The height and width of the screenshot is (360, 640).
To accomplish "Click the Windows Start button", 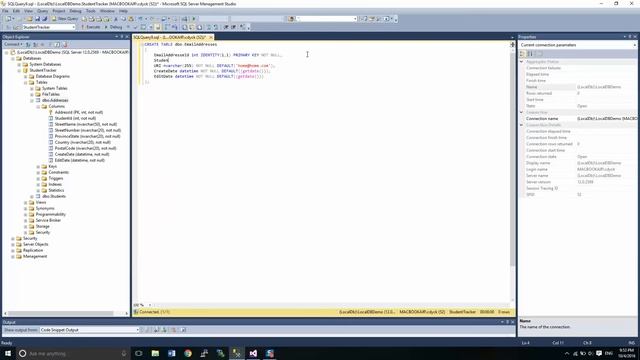I will (x=7, y=353).
